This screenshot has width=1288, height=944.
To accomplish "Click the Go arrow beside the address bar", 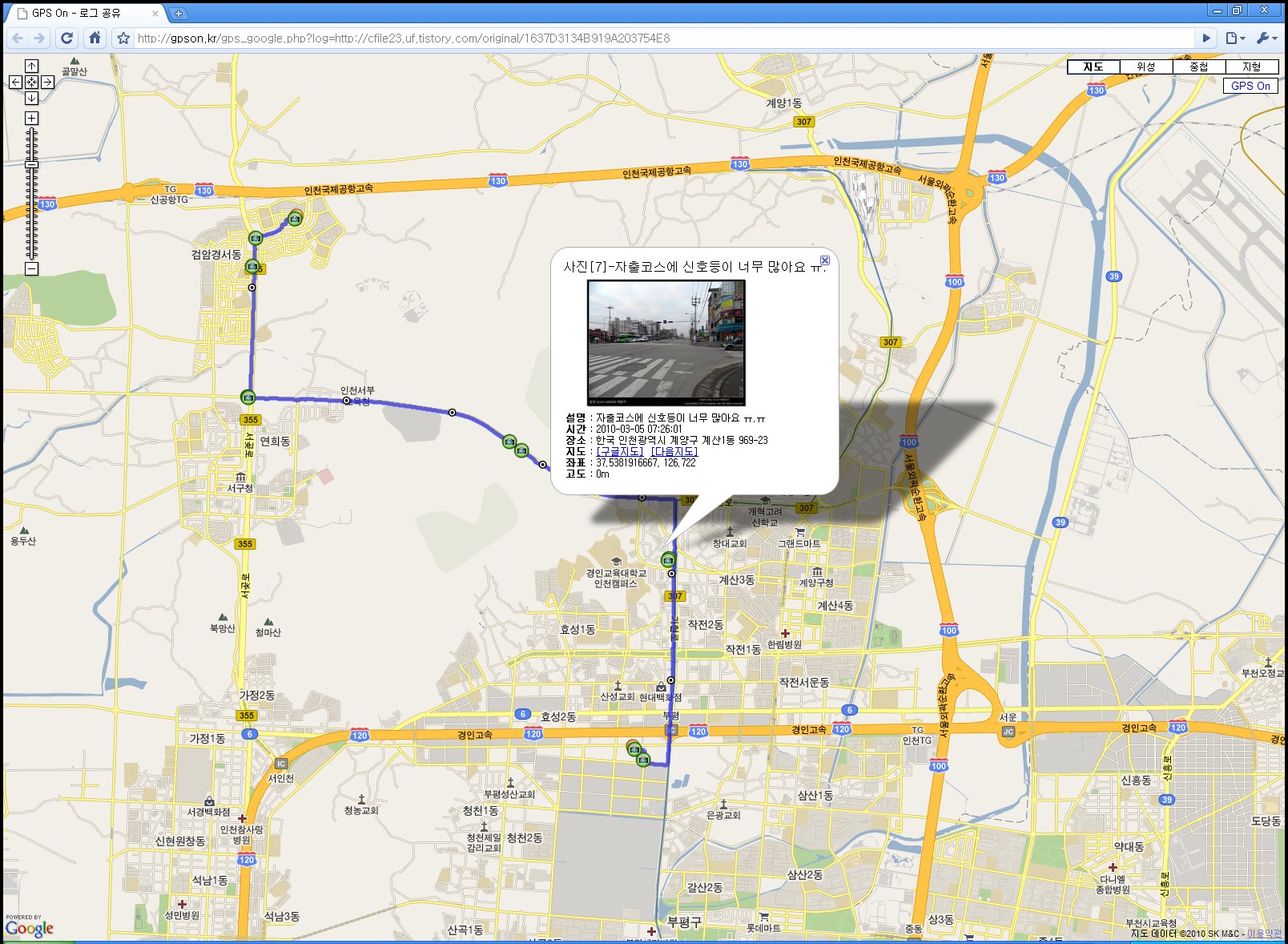I will [x=1206, y=38].
